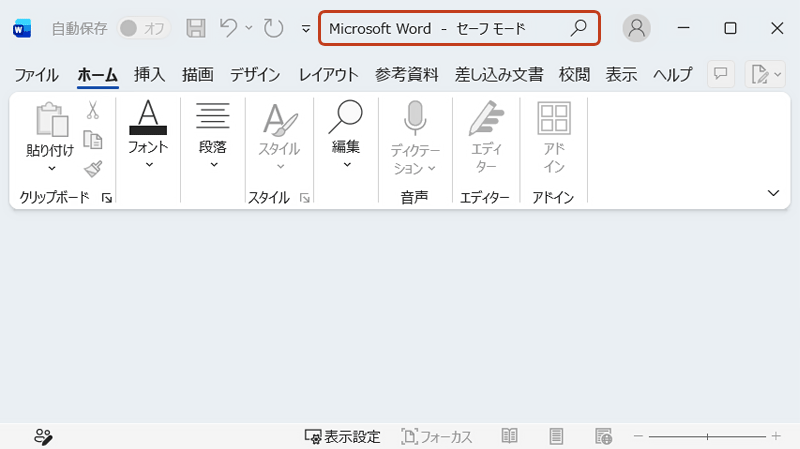This screenshot has width=800, height=449.
Task: Click the Redo circular arrow icon
Action: 273,28
